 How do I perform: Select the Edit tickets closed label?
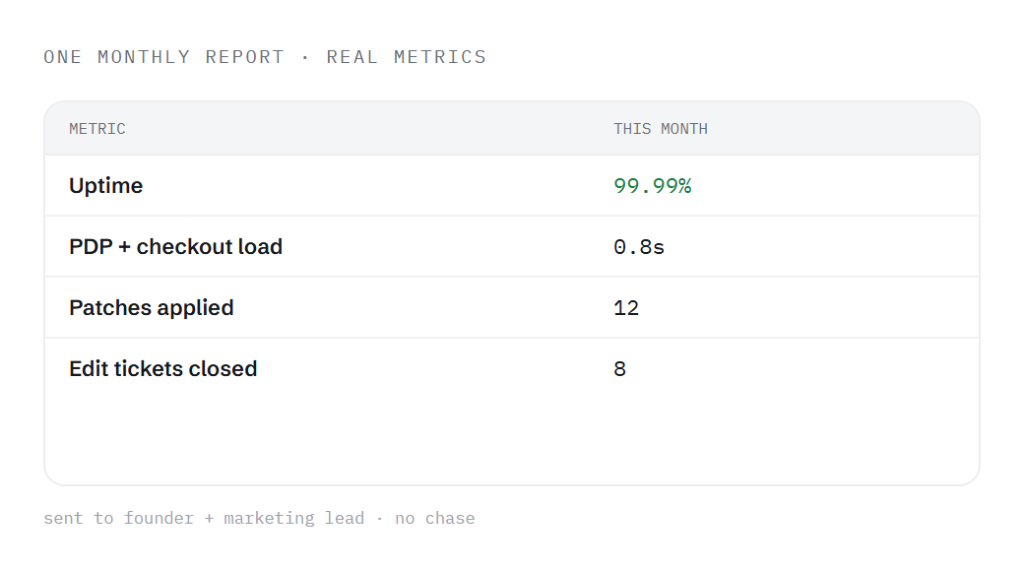tap(163, 368)
